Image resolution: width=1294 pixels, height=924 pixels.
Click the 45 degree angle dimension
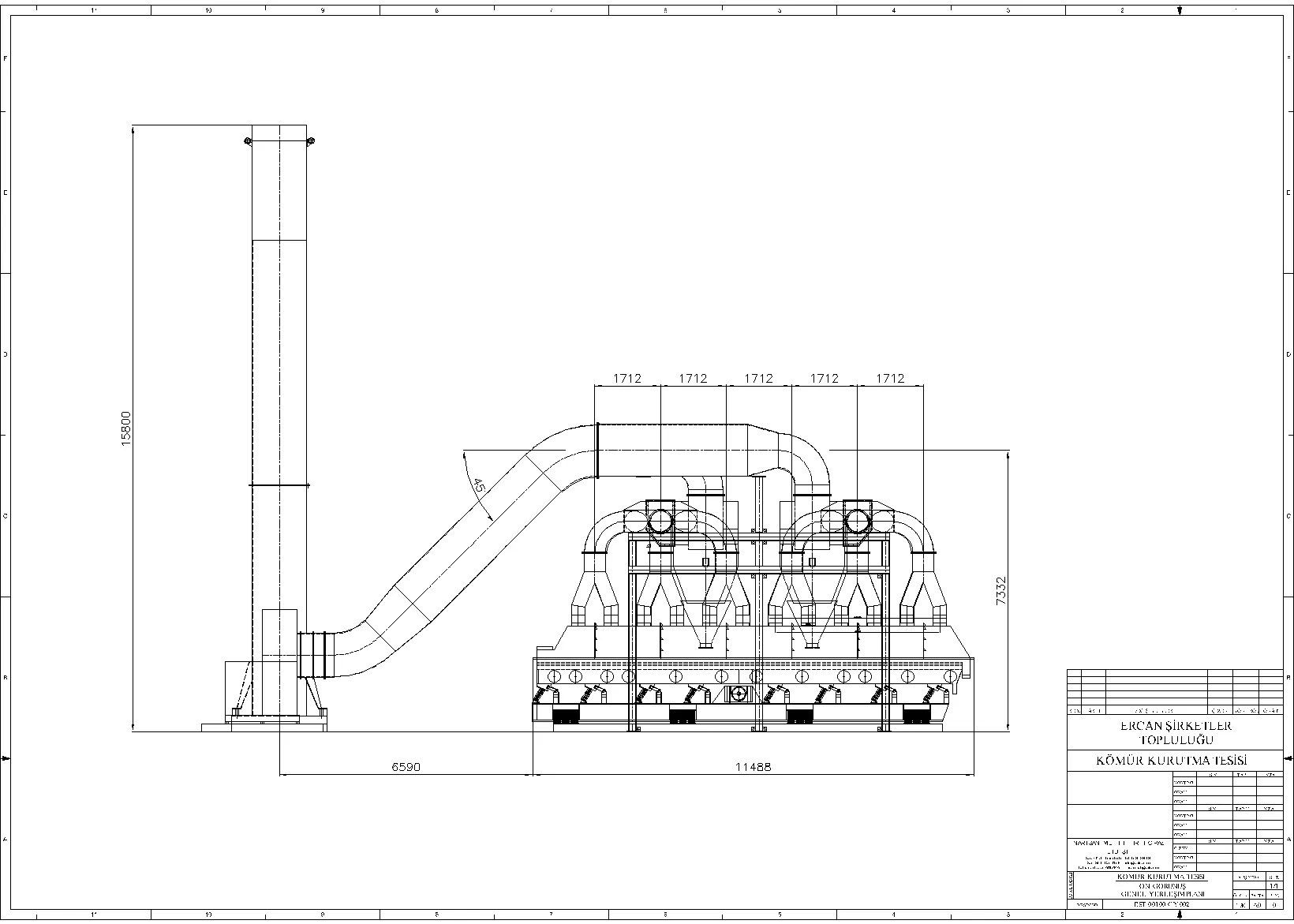pos(481,486)
